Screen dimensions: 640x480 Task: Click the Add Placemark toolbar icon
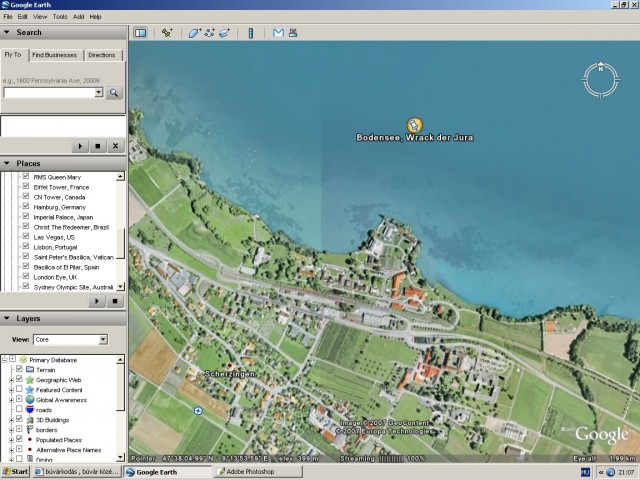pyautogui.click(x=167, y=33)
